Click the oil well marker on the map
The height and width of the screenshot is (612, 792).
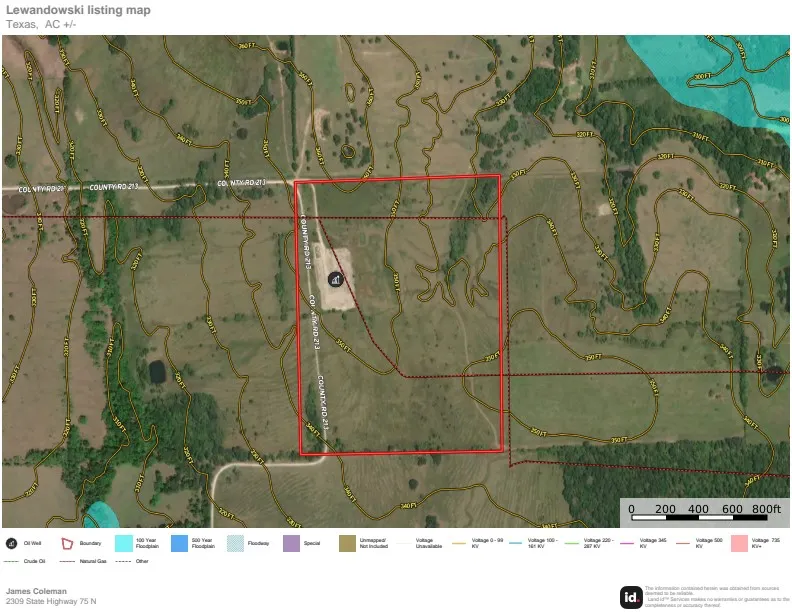334,281
